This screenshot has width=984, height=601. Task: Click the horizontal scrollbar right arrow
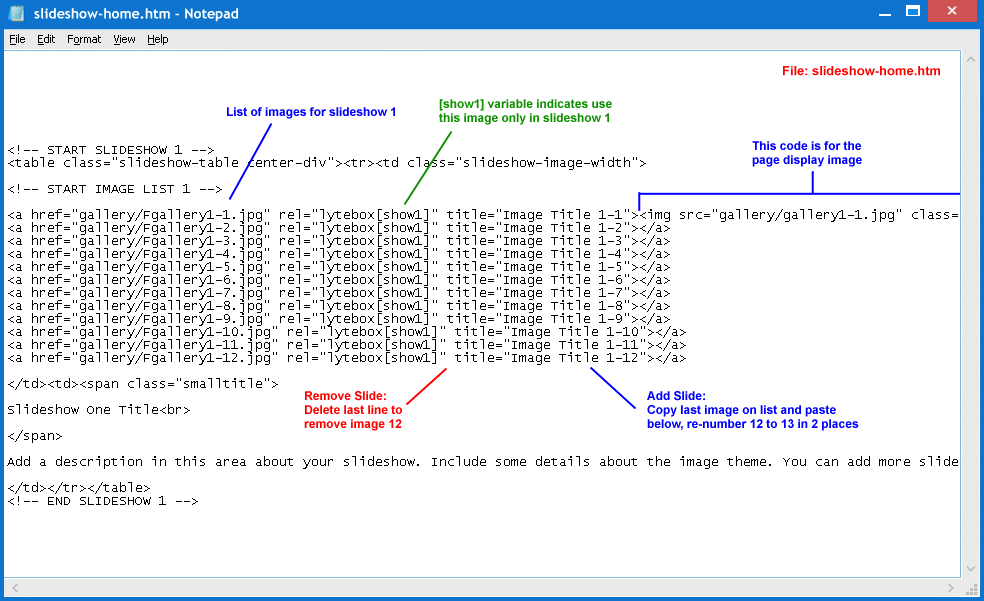click(950, 589)
